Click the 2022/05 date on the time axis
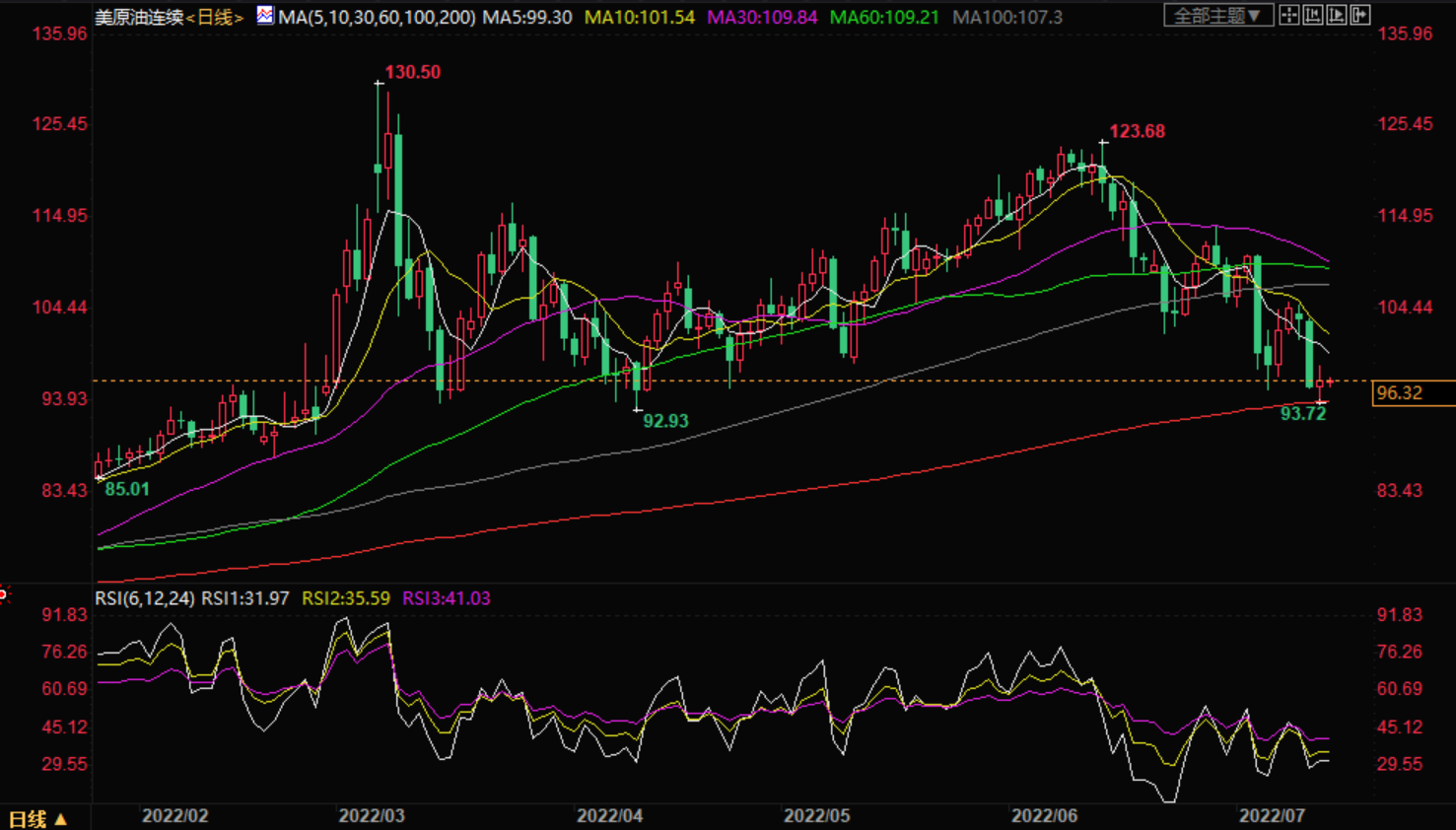Viewport: 1456px width, 830px height. click(x=816, y=816)
